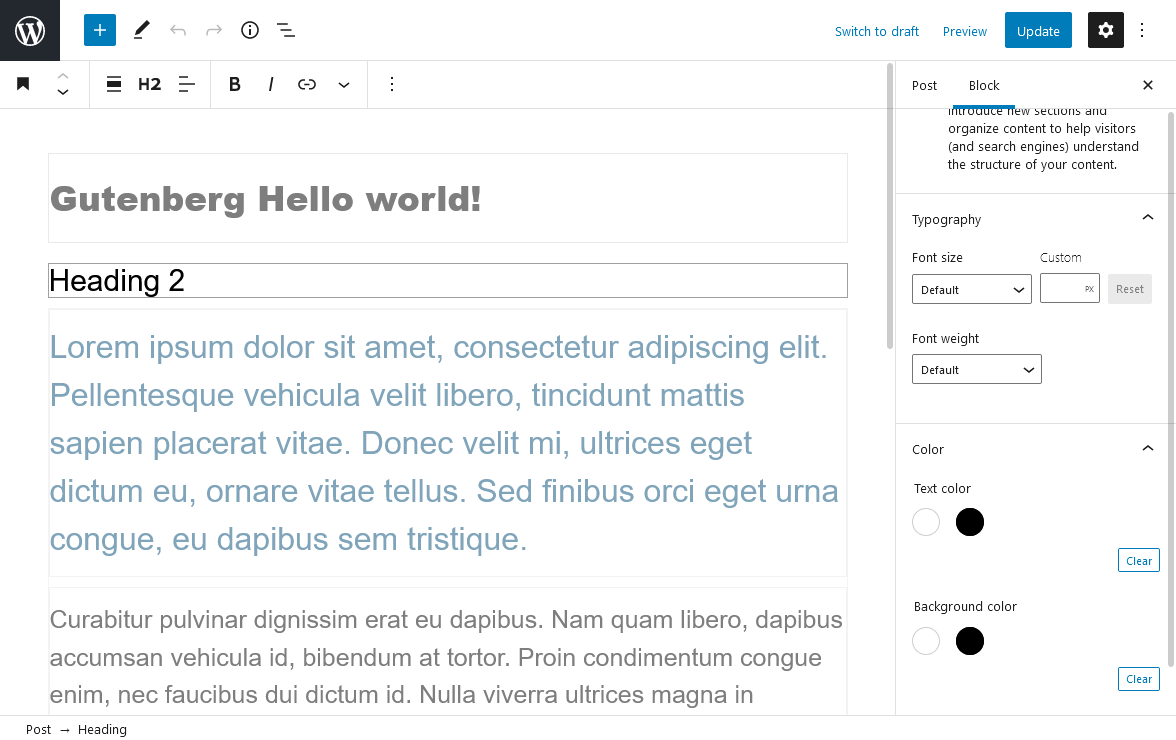Click the editor canvas scrollbar
This screenshot has height=740, width=1176.
click(x=890, y=206)
